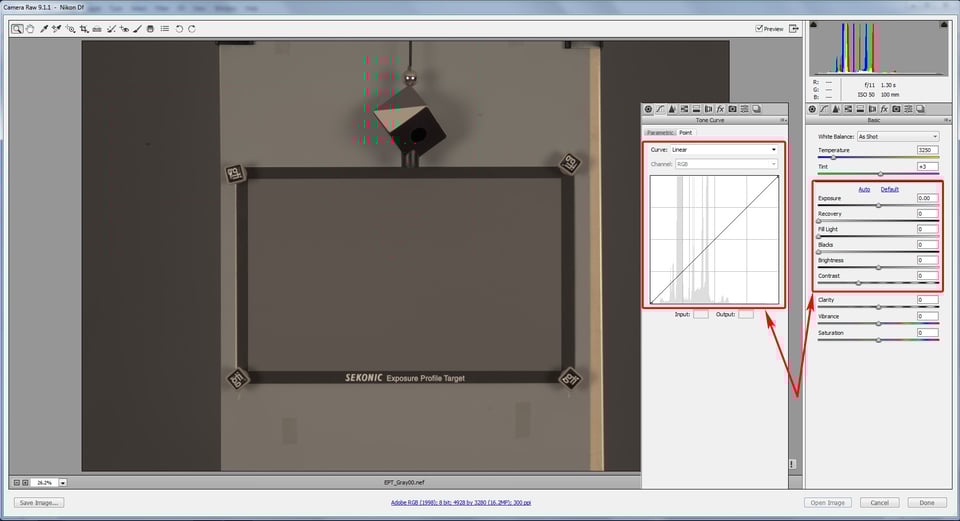Click the Temperature slider handle
960x521 pixels.
pyautogui.click(x=833, y=158)
